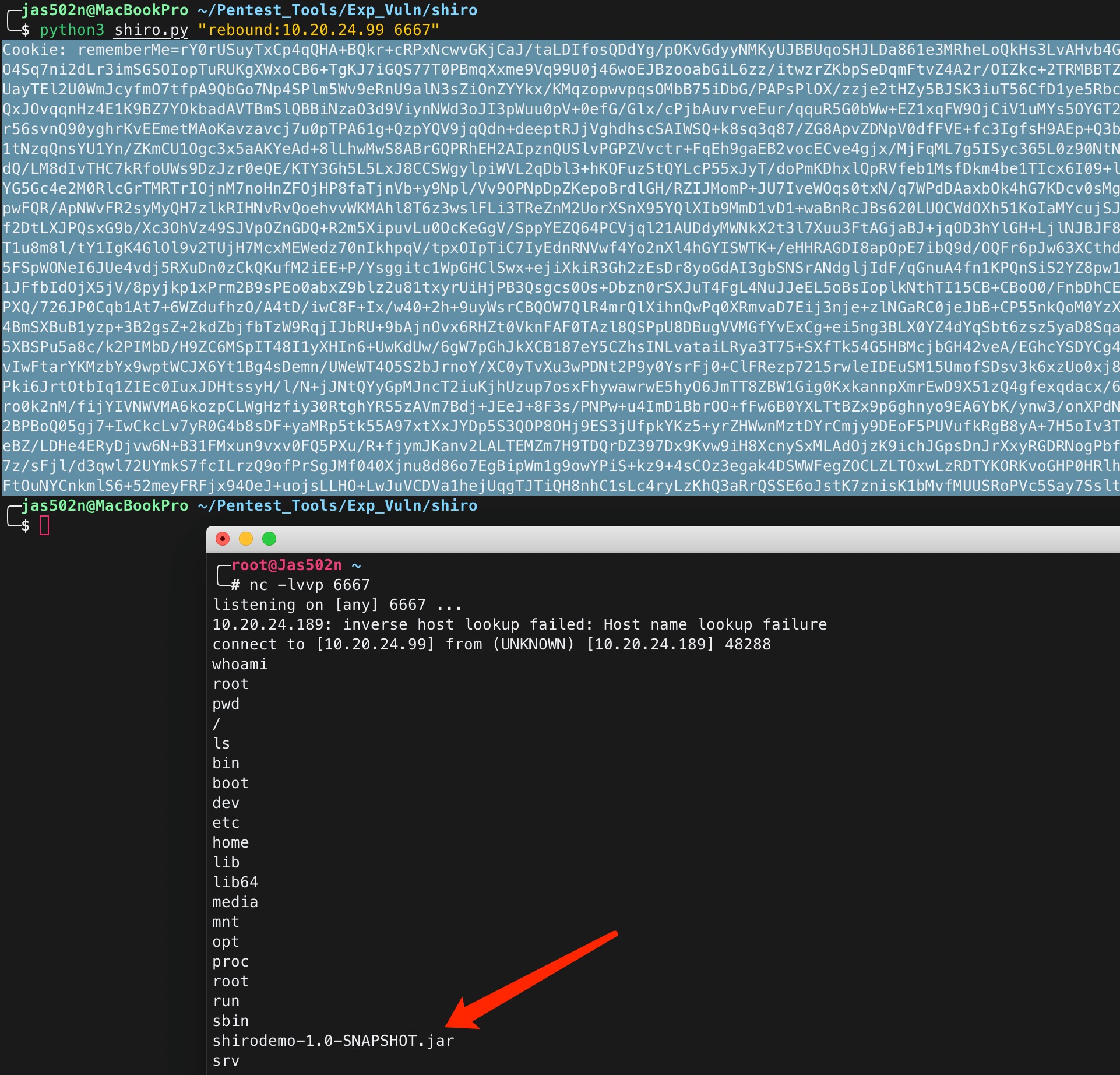The width and height of the screenshot is (1120, 1075).
Task: Click the gray title bar of the lower terminal window
Action: (x=641, y=539)
